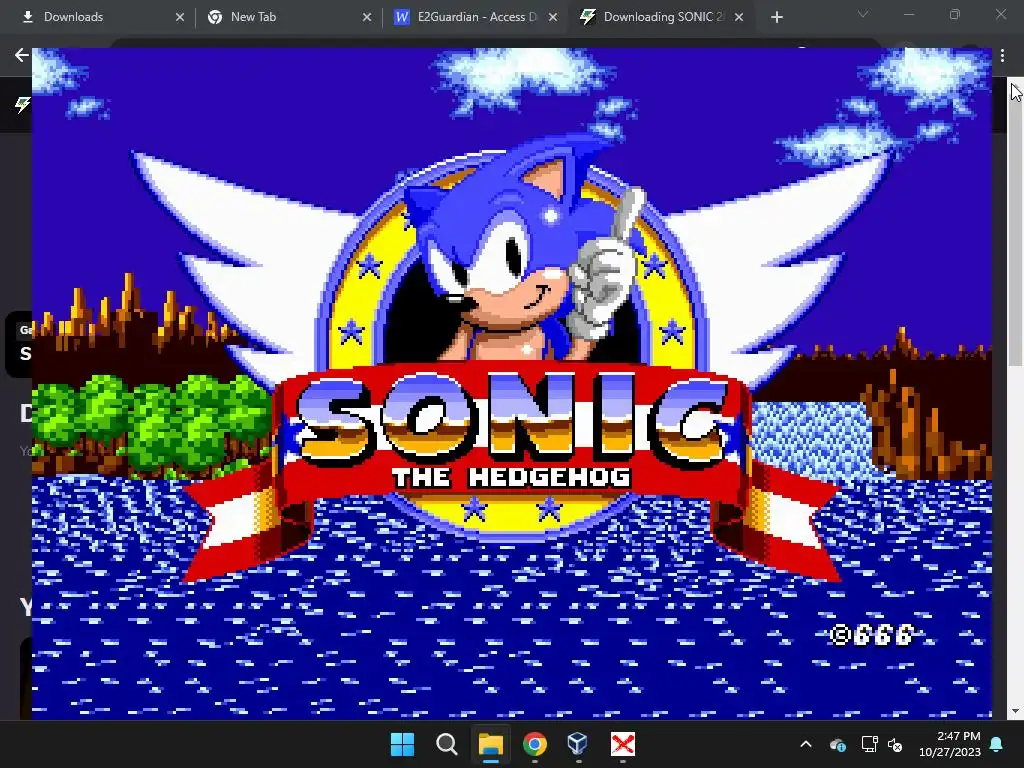Click the page vertical scrollbar thumb
This screenshot has height=768, width=1024.
click(1016, 222)
